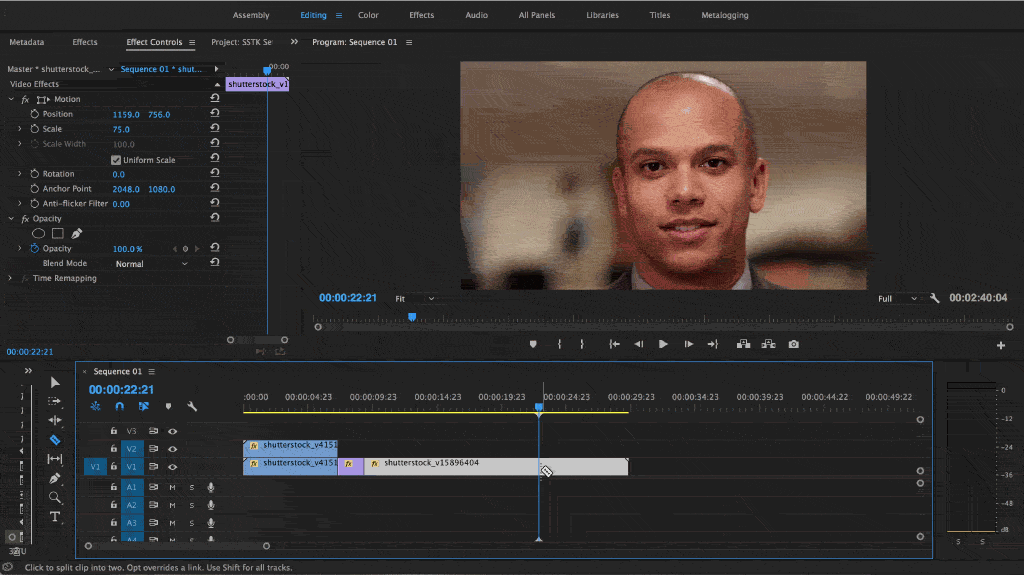Uncheck the Uniform Scale checkbox
The image size is (1024, 575).
click(116, 160)
